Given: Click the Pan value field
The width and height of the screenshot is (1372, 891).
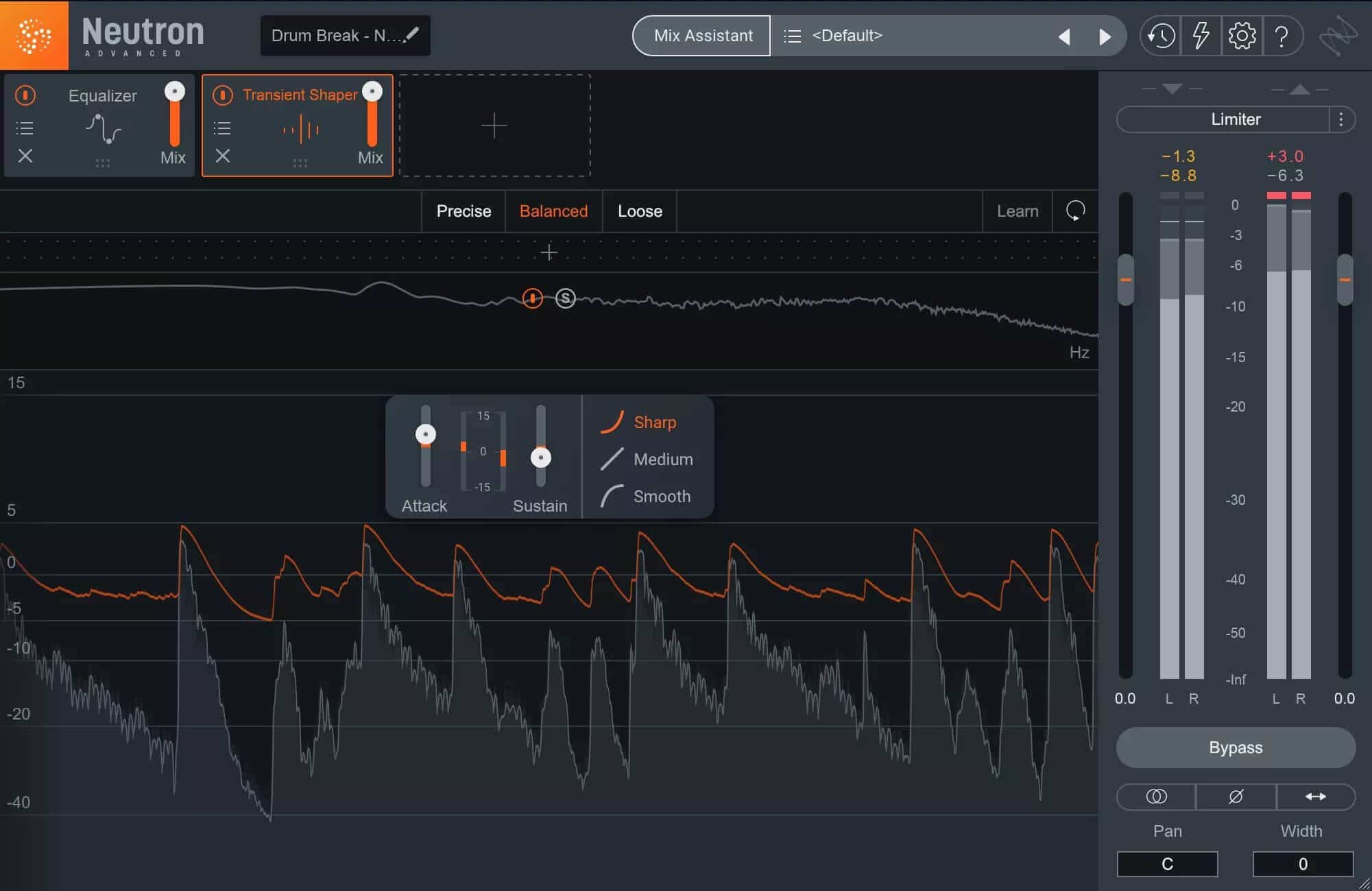Looking at the screenshot, I should tap(1167, 864).
